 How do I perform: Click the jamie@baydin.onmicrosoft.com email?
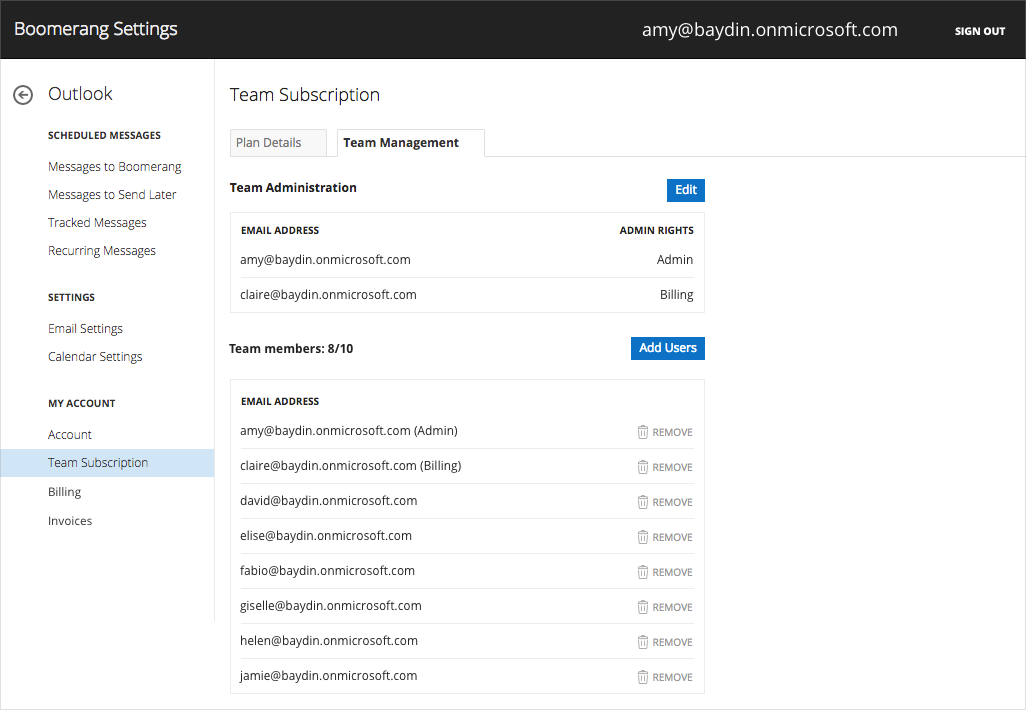pyautogui.click(x=328, y=676)
